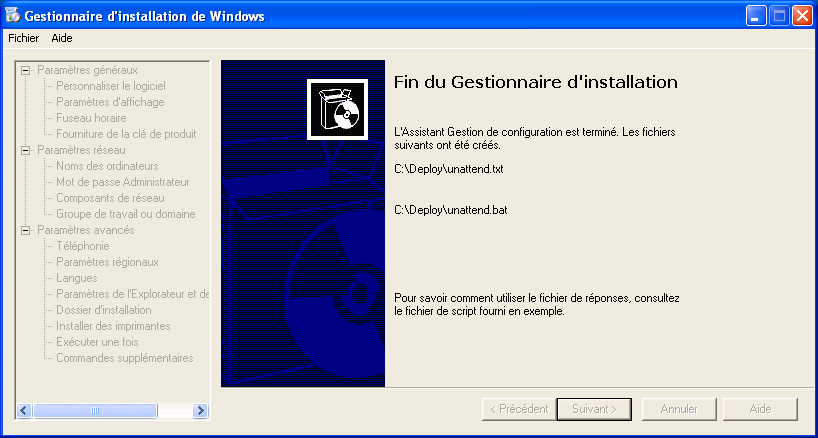Select Exécuter une fois tree item
The width and height of the screenshot is (818, 438).
pos(97,342)
